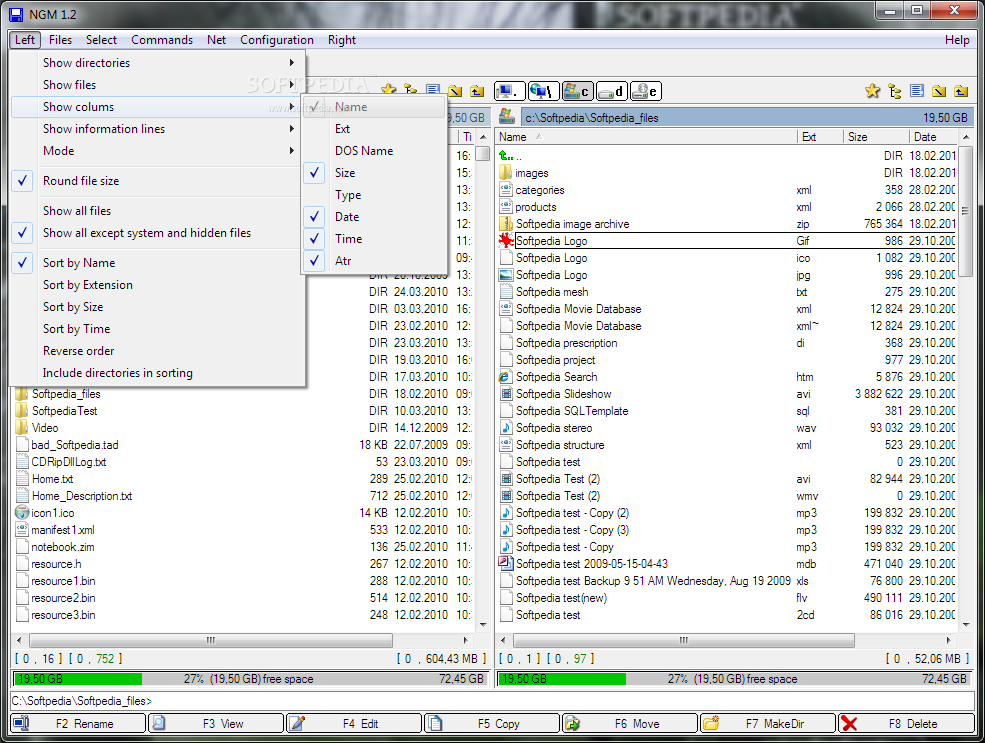Toggle the Sort by Name checkmark
Viewport: 985px width, 743px height.
point(23,263)
